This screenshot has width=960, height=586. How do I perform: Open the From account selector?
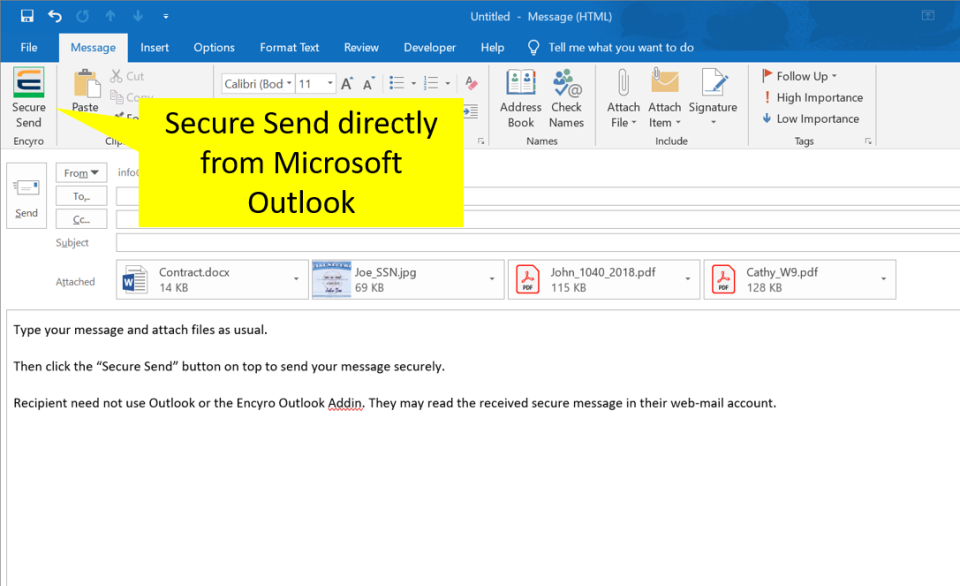pyautogui.click(x=81, y=172)
